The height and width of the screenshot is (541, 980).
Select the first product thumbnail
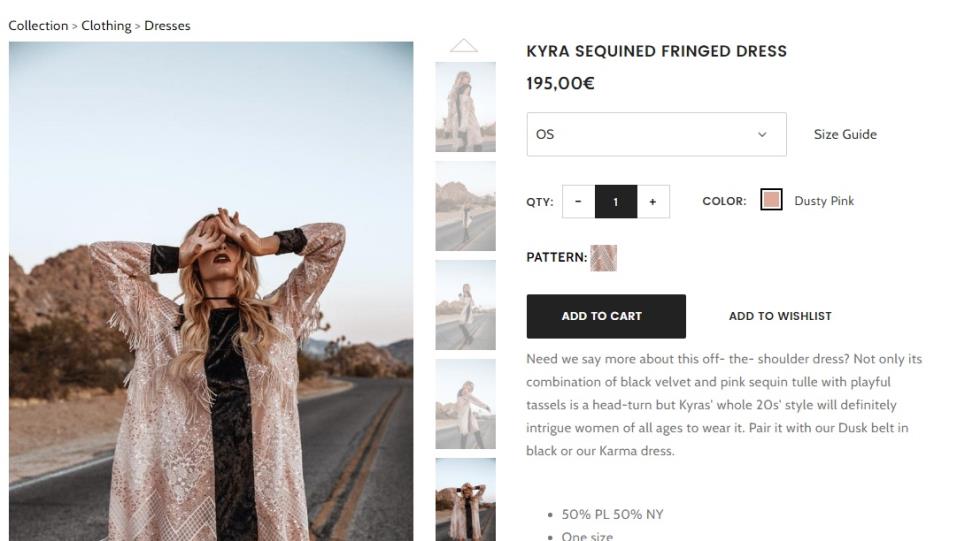pyautogui.click(x=465, y=106)
